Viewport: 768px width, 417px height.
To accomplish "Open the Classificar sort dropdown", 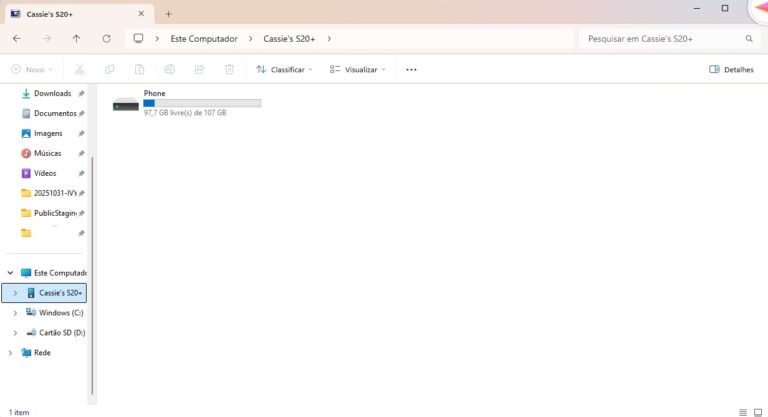I will coord(284,70).
